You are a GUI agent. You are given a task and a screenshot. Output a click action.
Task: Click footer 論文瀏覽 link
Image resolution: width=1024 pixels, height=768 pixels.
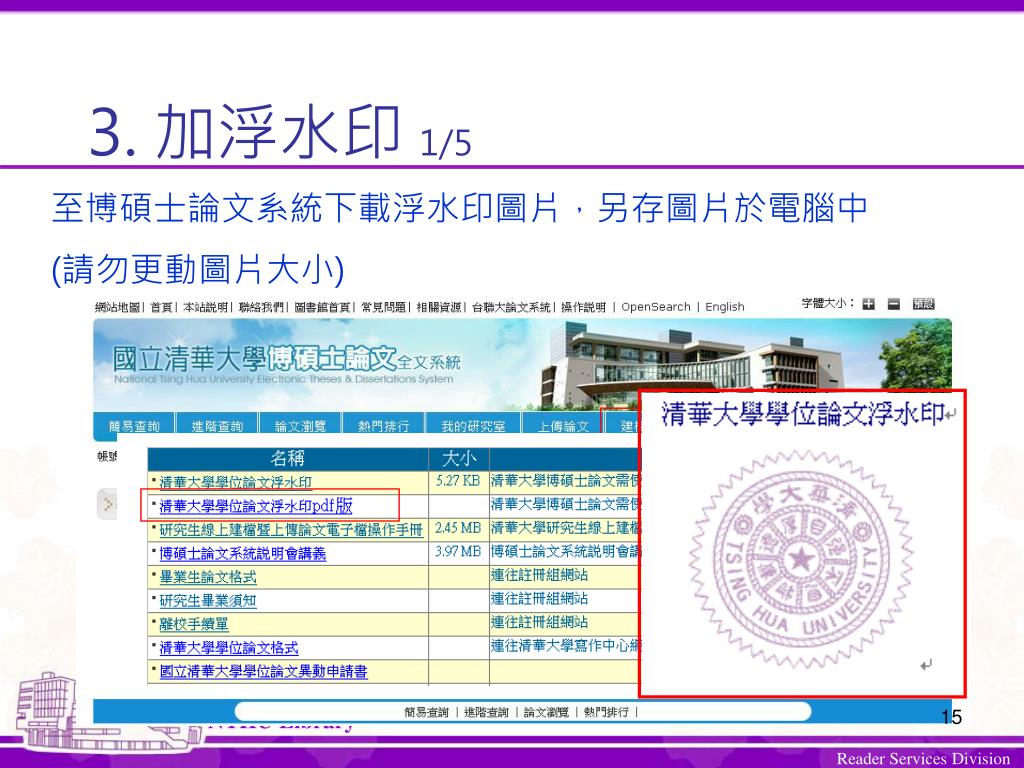click(546, 712)
